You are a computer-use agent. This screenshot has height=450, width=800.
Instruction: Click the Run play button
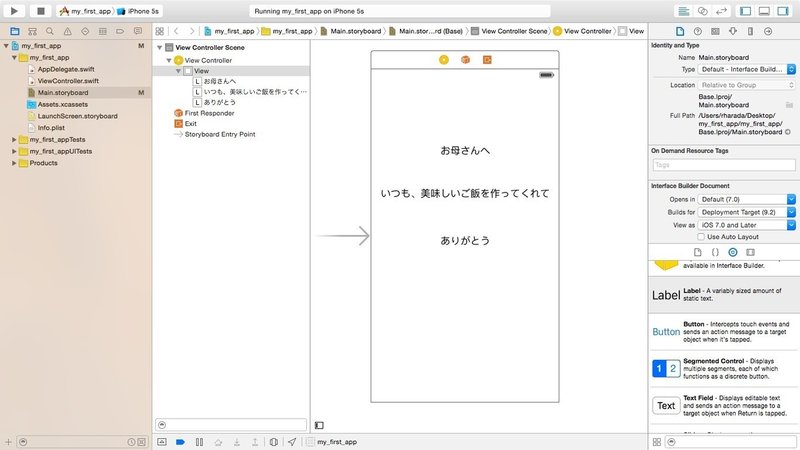(14, 11)
